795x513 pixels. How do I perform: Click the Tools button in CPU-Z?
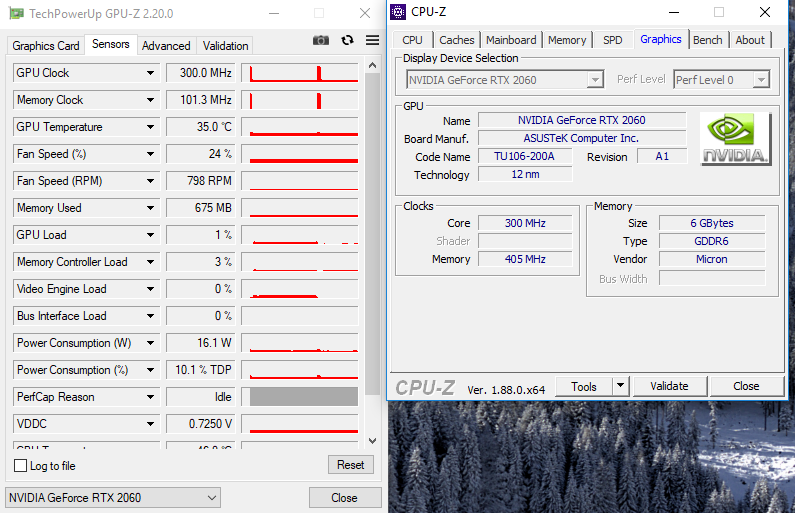click(x=584, y=386)
